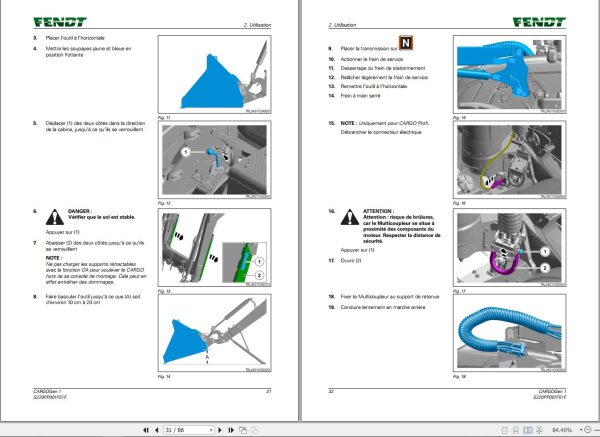
Task: Click left page header '2. Utilisation'
Action: click(257, 25)
